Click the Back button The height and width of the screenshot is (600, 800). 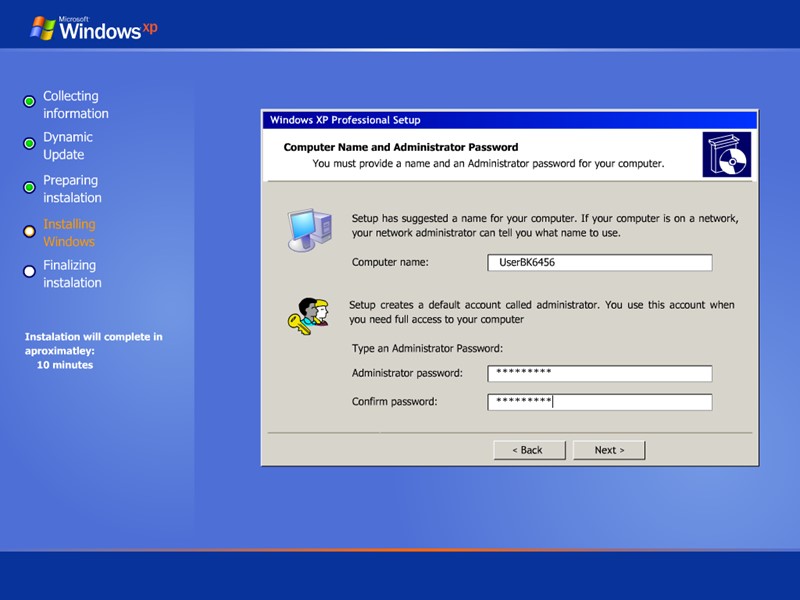coord(529,450)
